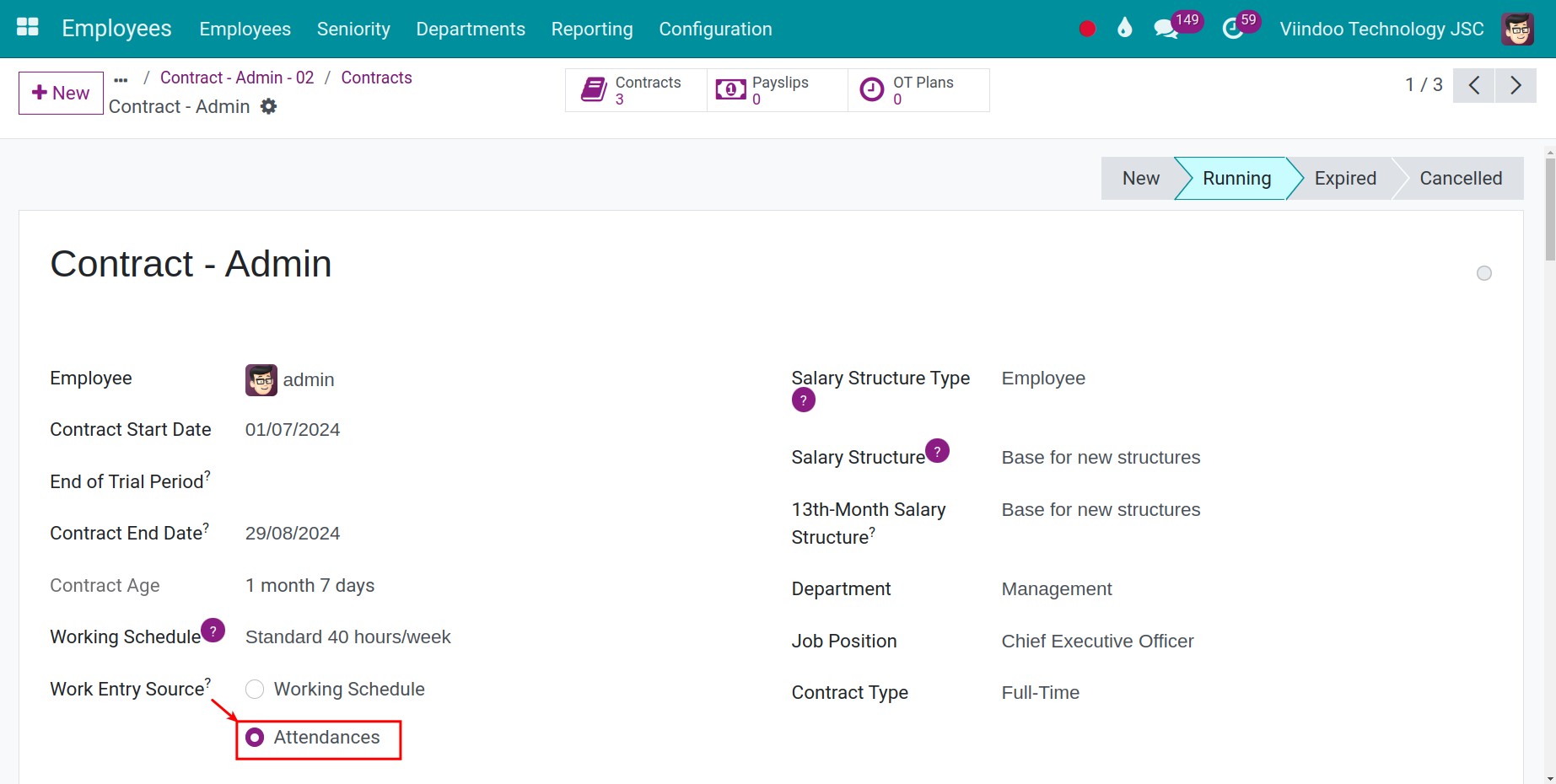
Task: Click the water drop icon in navbar
Action: click(x=1124, y=29)
